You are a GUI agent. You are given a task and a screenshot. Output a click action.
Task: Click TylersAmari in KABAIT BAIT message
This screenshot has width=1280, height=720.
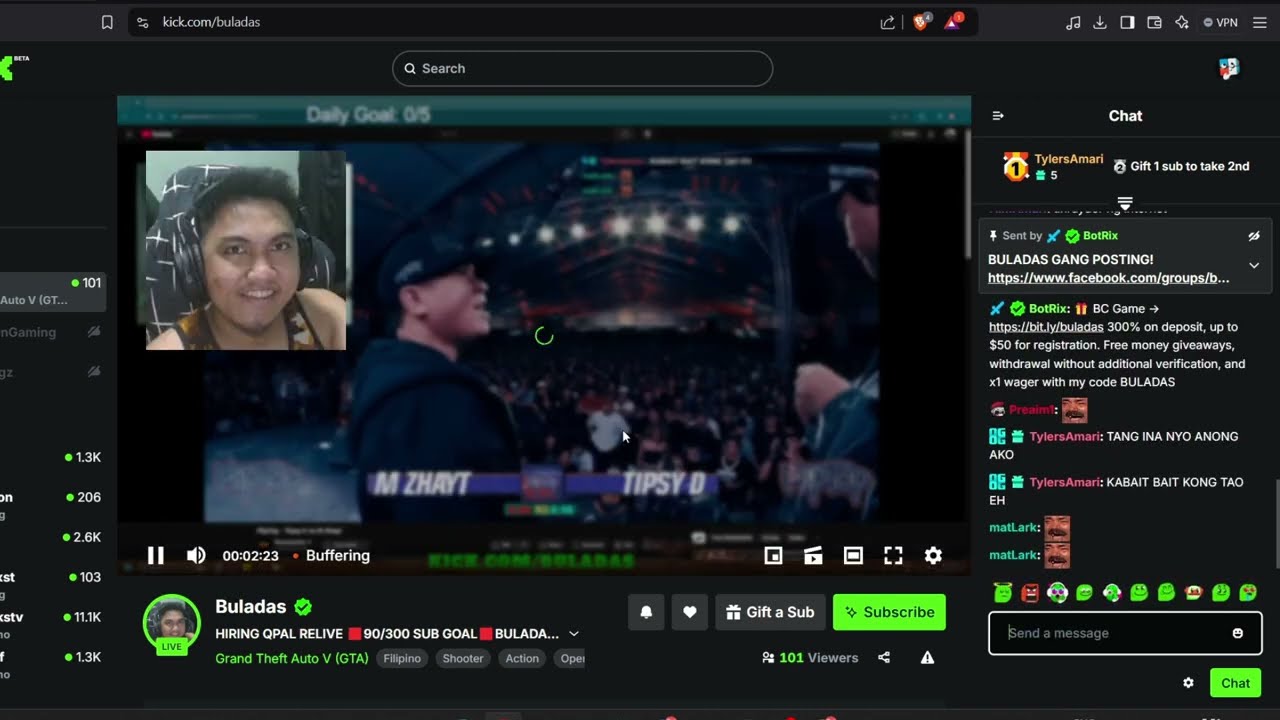click(1064, 482)
